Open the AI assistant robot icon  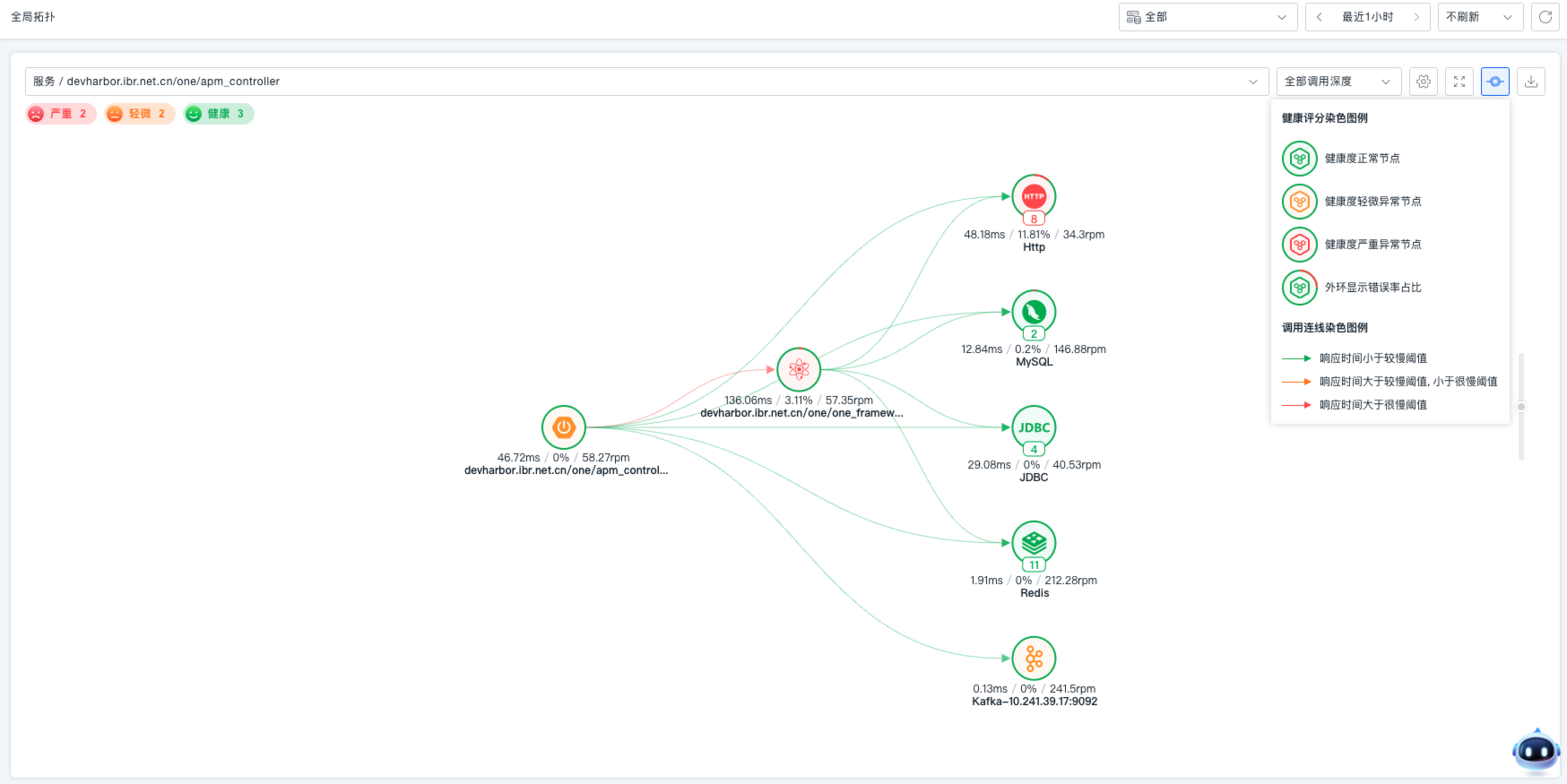coord(1536,751)
